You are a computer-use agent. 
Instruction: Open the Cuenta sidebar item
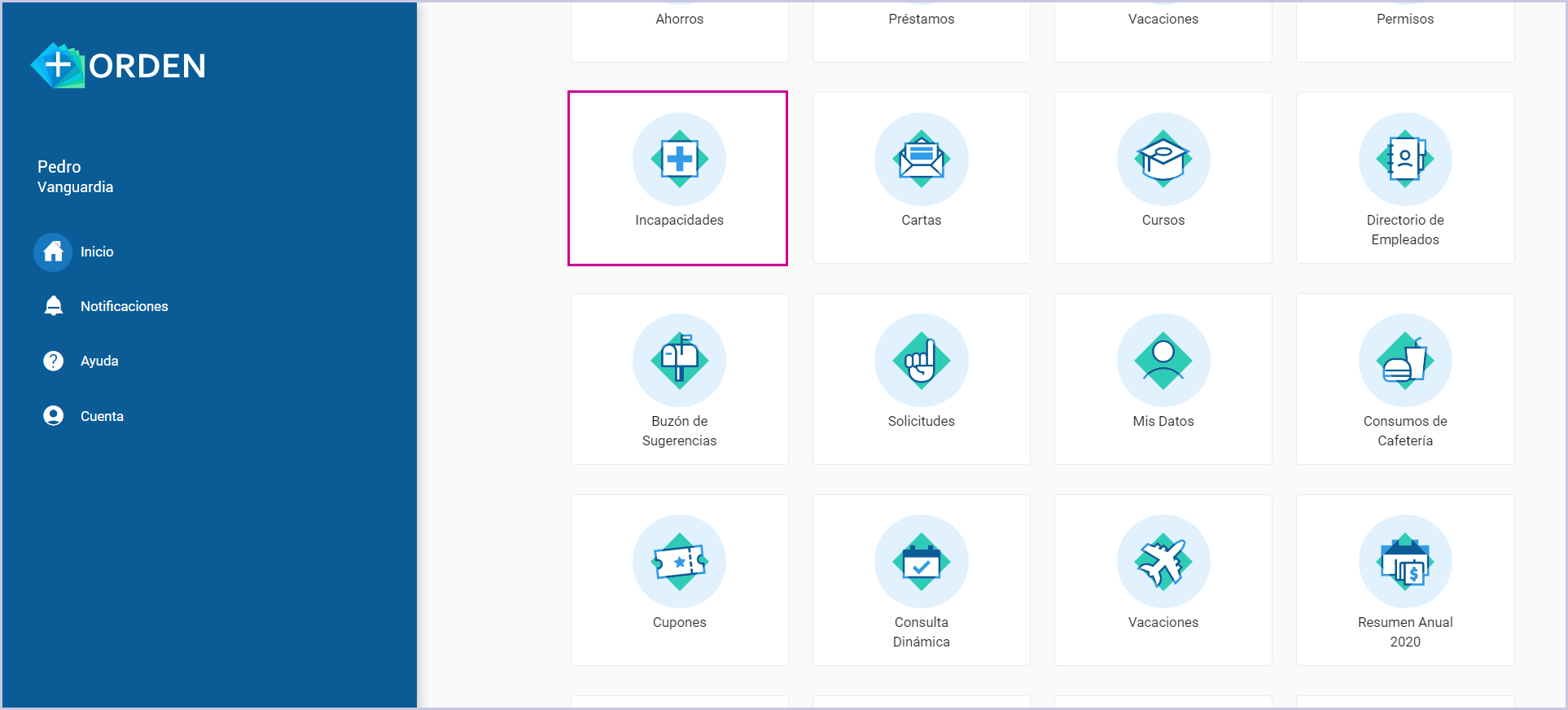[x=101, y=416]
